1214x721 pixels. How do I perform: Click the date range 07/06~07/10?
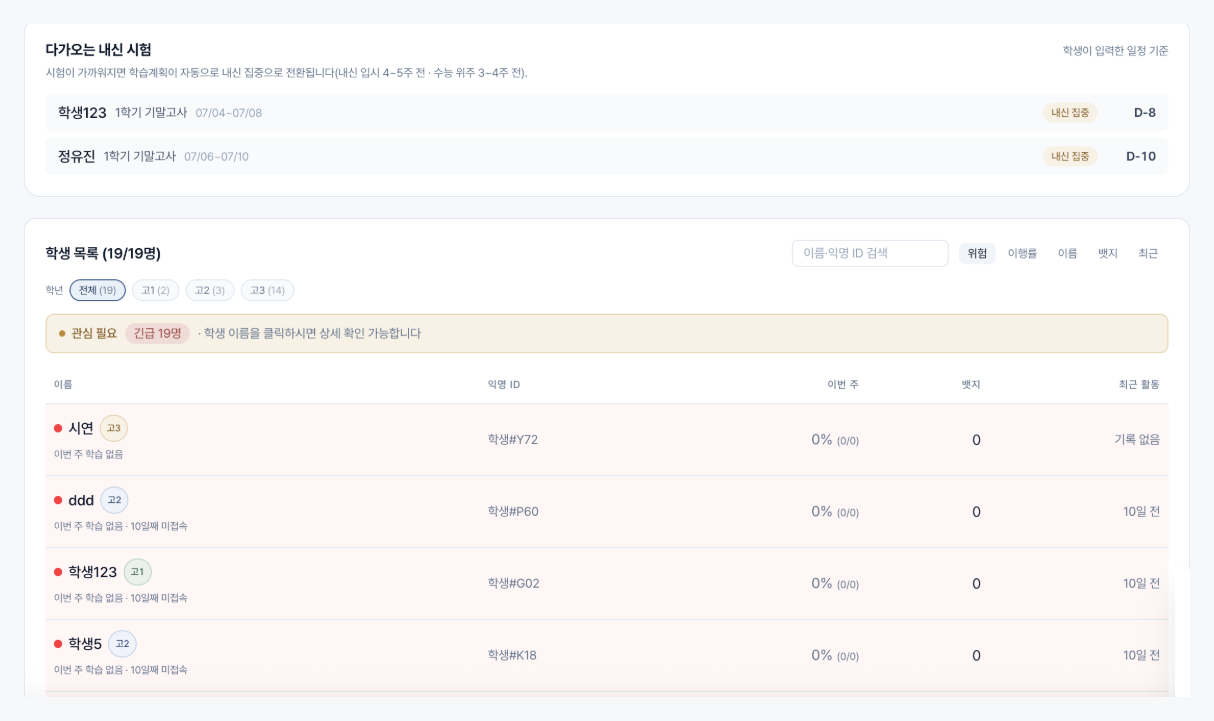click(216, 156)
